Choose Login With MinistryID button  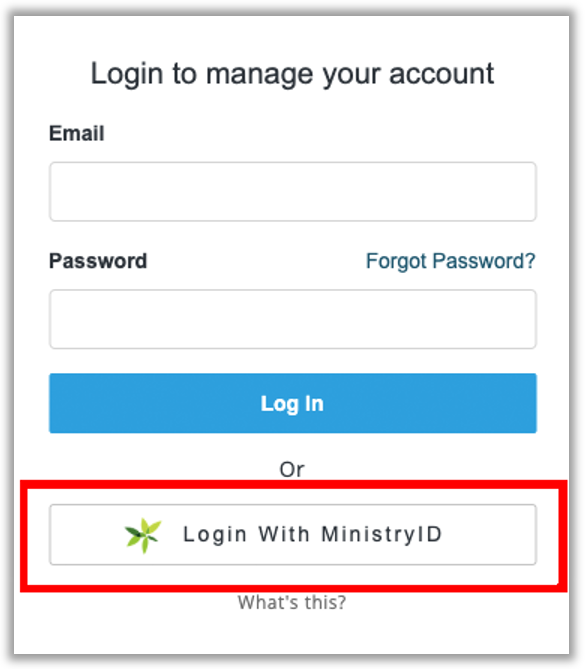coord(293,535)
